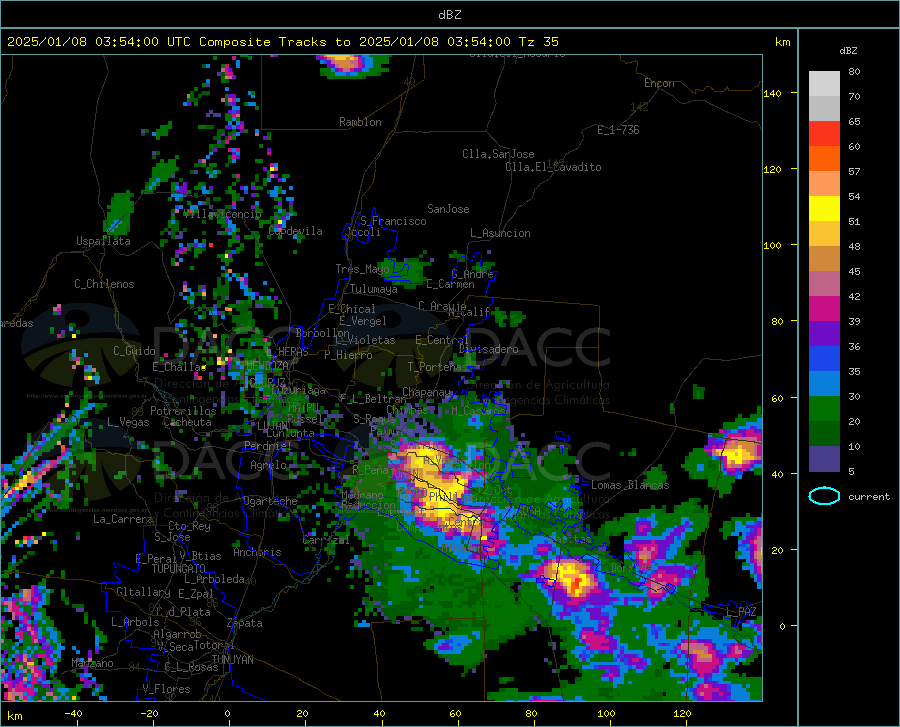
Task: Click the 'V_Flores' map label
Action: [166, 689]
